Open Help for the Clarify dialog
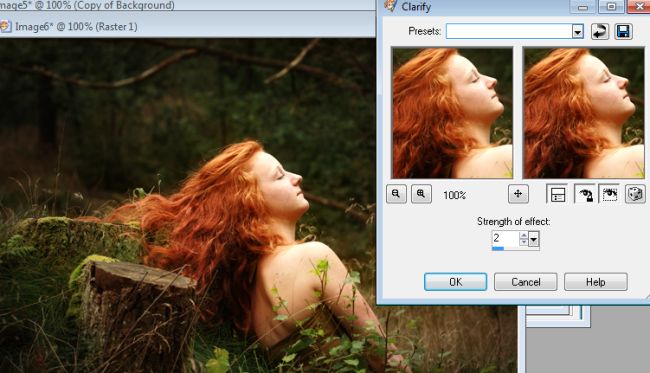The width and height of the screenshot is (650, 373). tap(596, 282)
